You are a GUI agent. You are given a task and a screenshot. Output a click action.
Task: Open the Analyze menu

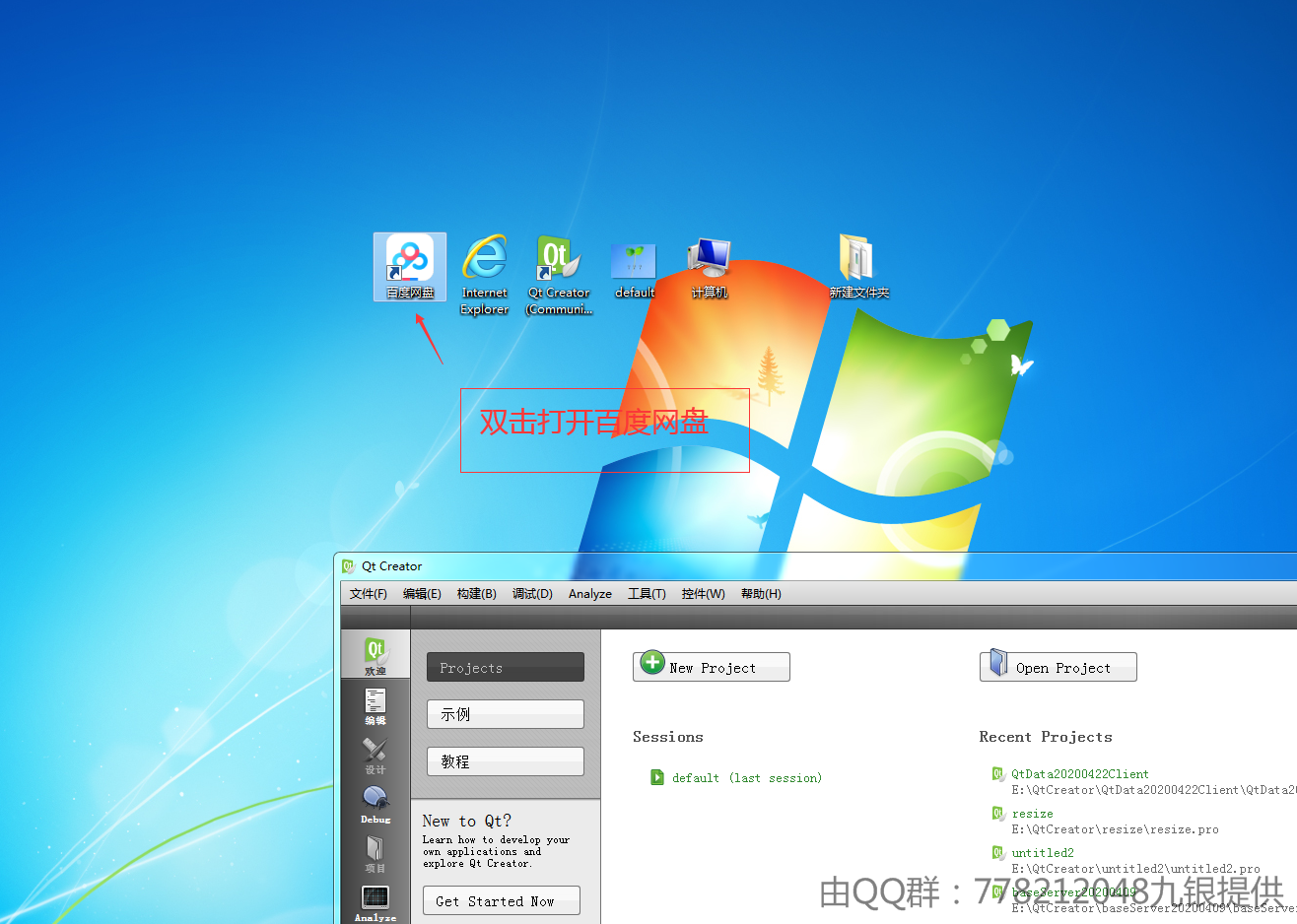point(590,594)
